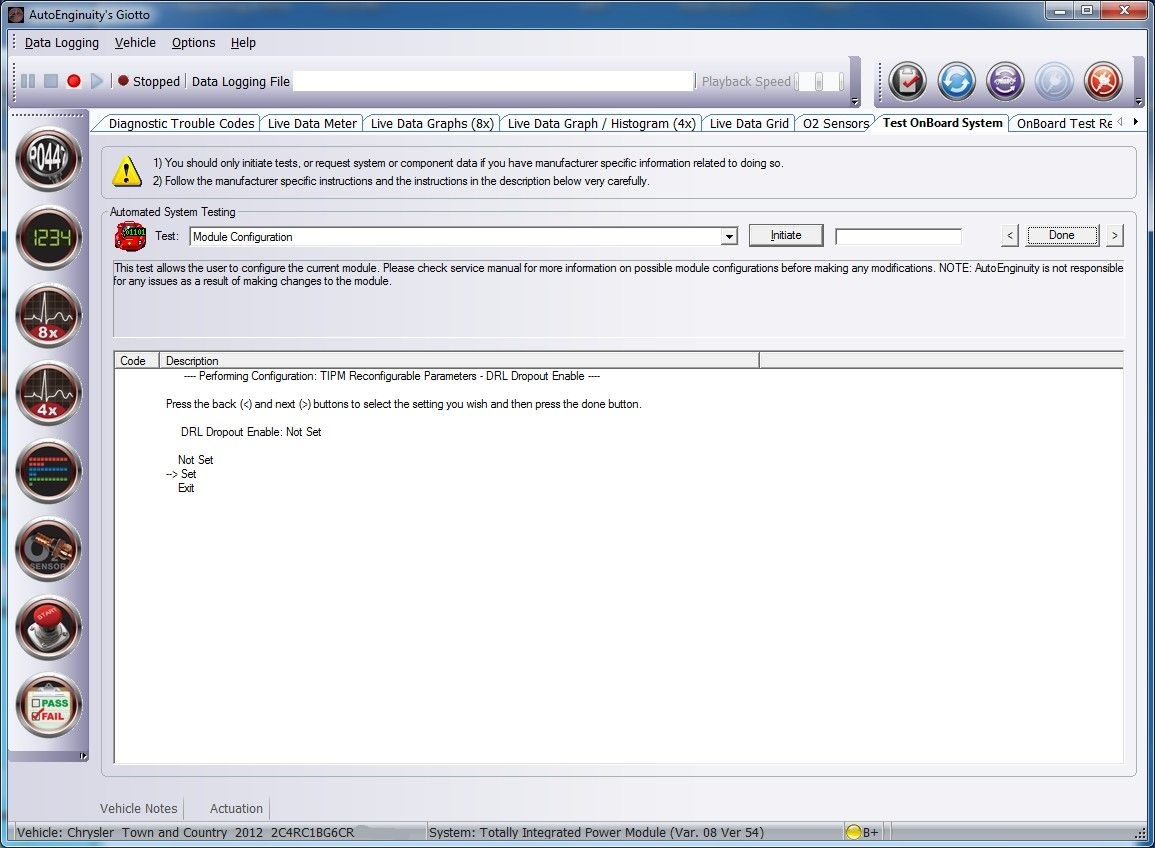Start recording with the red record button
This screenshot has height=848, width=1155.
74,81
